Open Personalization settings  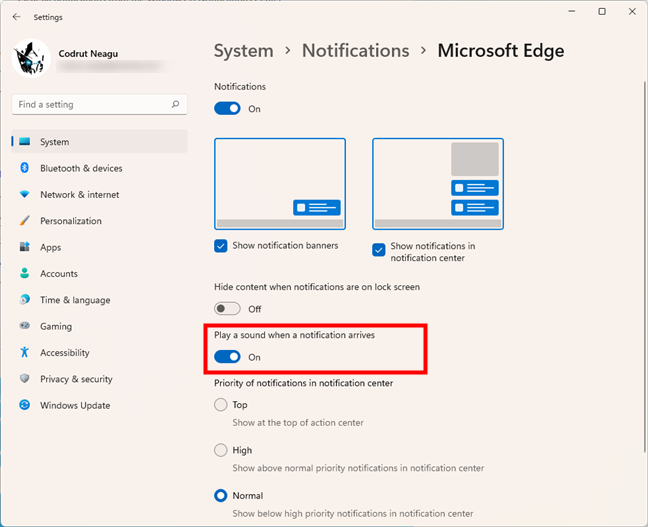(x=99, y=221)
